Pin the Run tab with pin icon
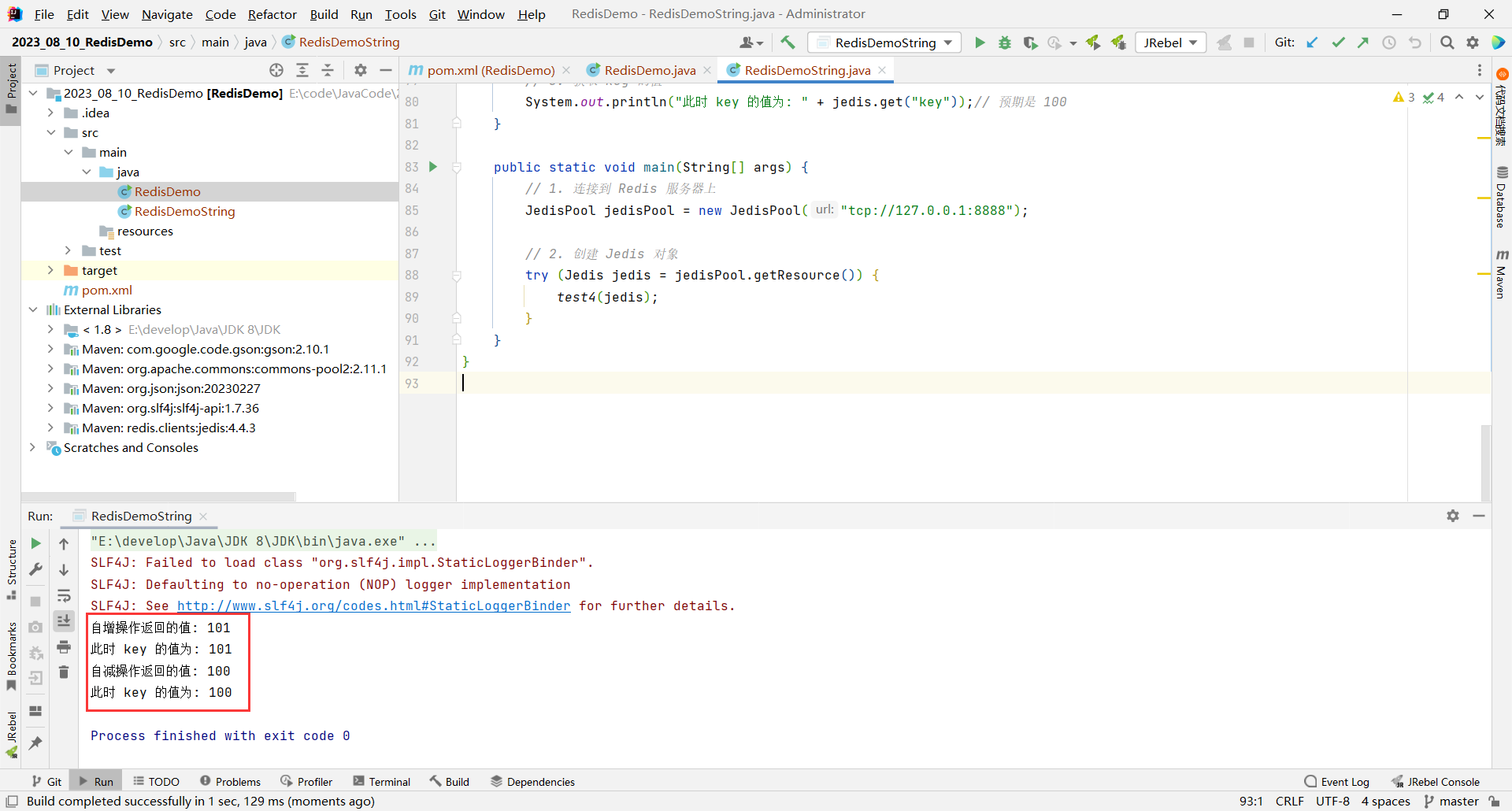The width and height of the screenshot is (1512, 811). [x=35, y=742]
